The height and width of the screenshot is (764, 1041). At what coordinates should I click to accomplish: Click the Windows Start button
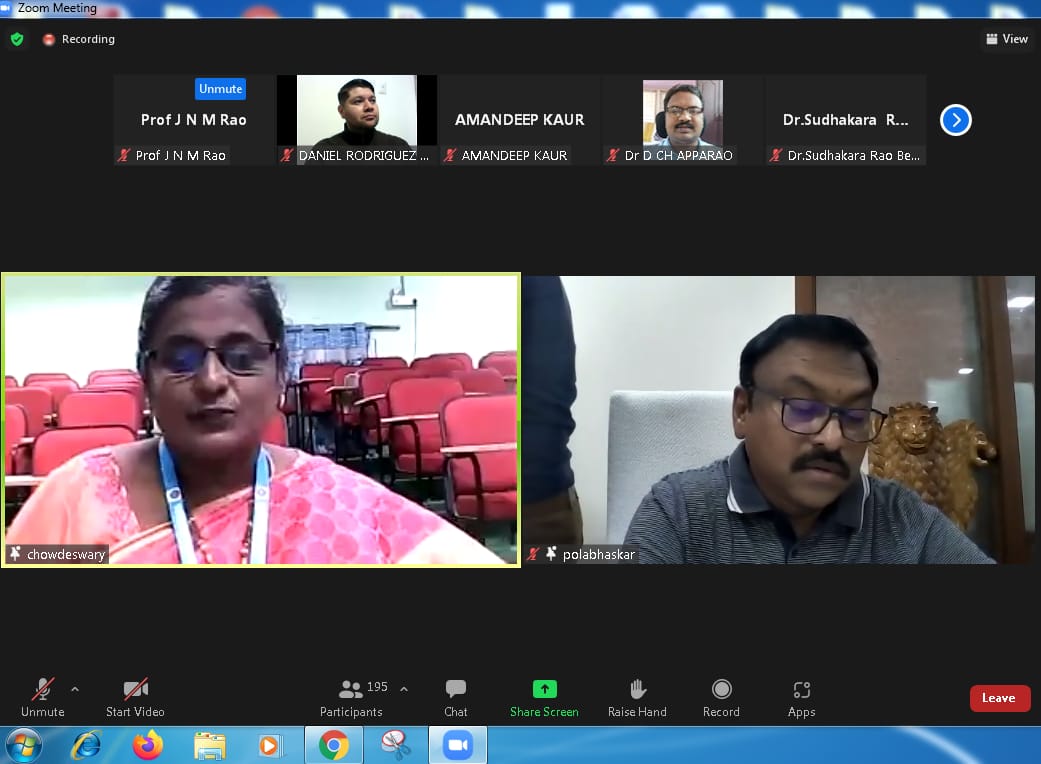23,745
